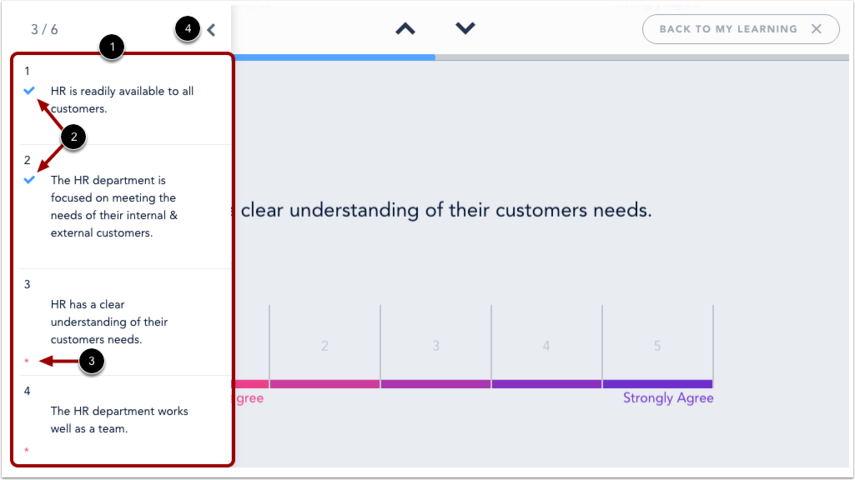Collapse the question list sidebar chevron
The width and height of the screenshot is (855, 480).
pos(212,29)
